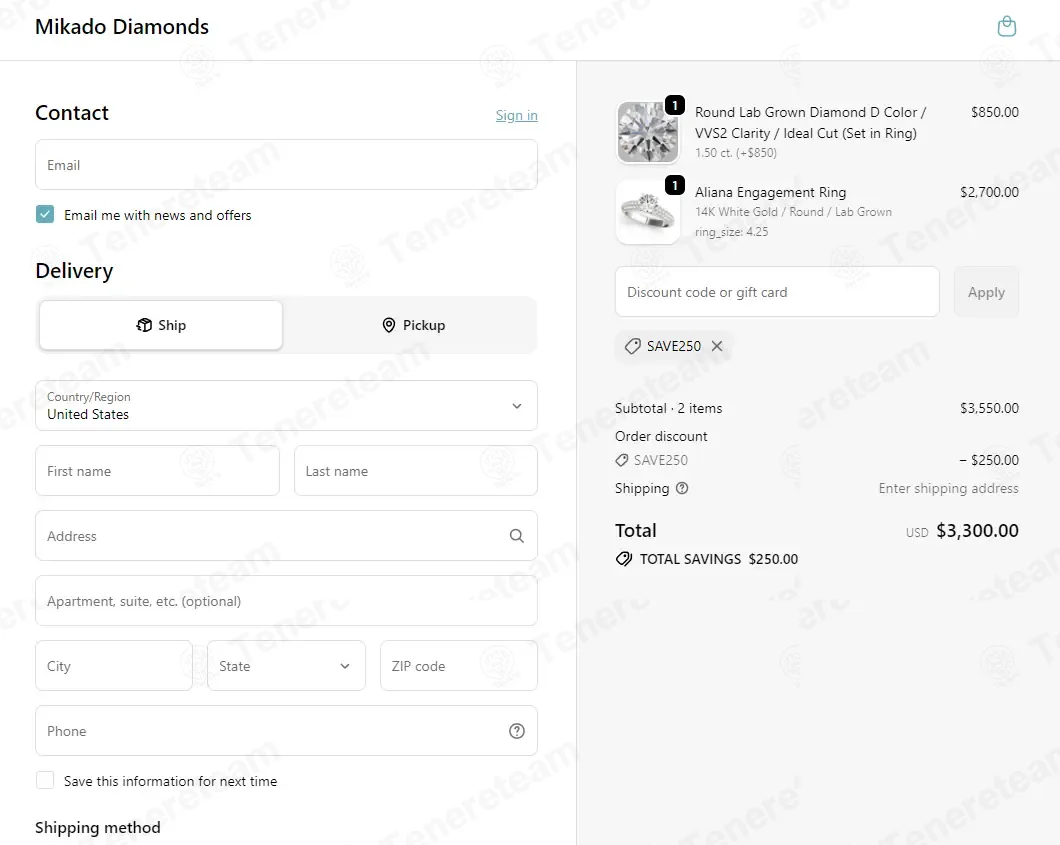Click the Sign in link

click(x=516, y=116)
